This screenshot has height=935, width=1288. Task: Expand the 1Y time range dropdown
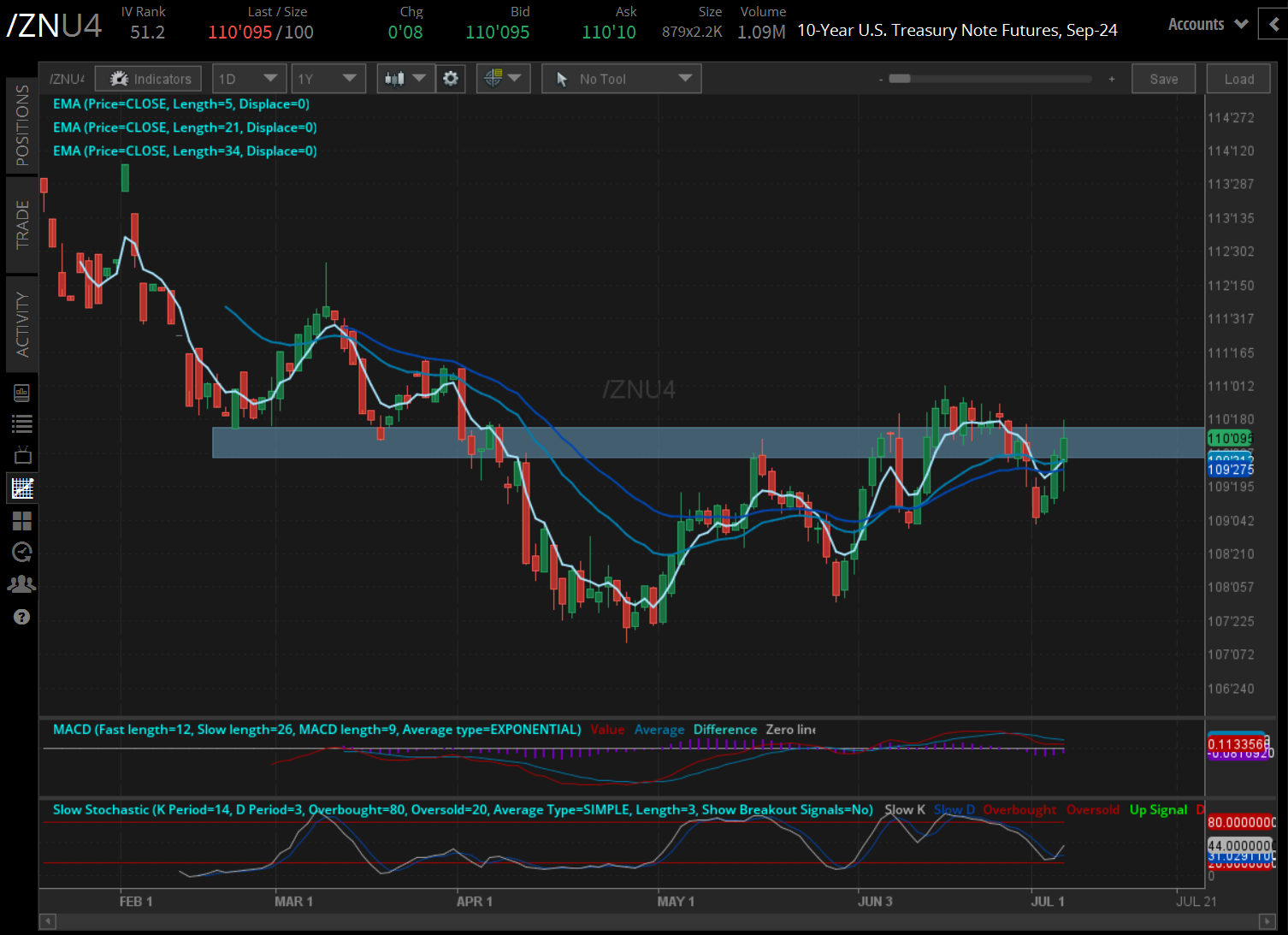coord(328,79)
